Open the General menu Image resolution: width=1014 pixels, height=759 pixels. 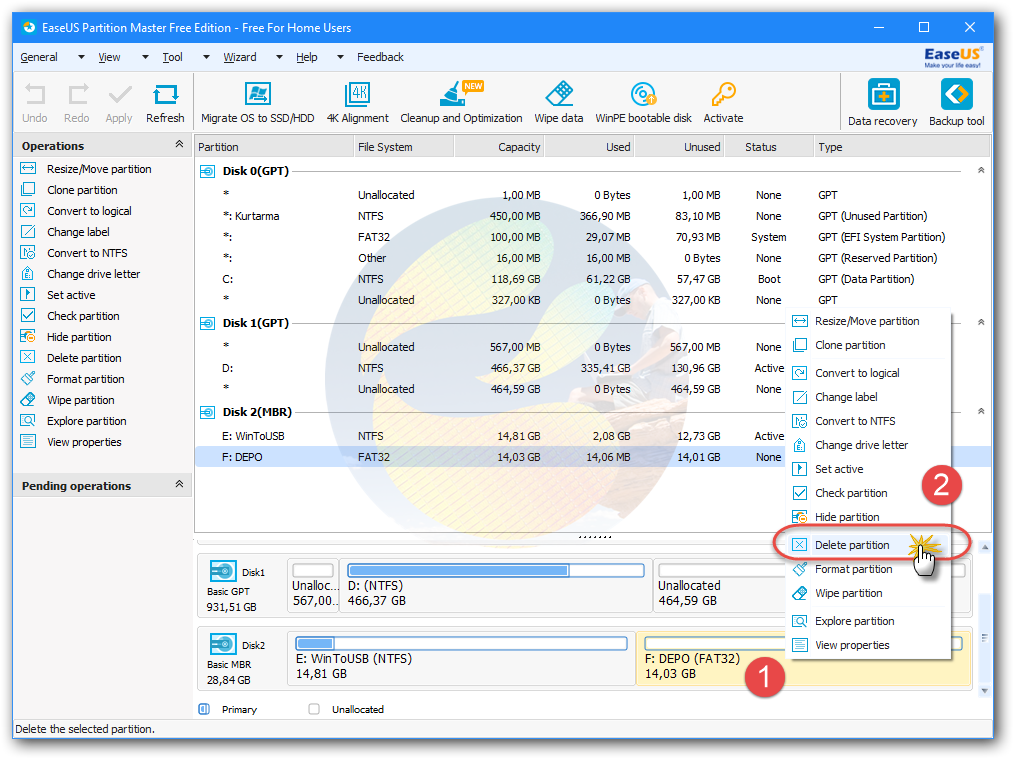(x=39, y=58)
